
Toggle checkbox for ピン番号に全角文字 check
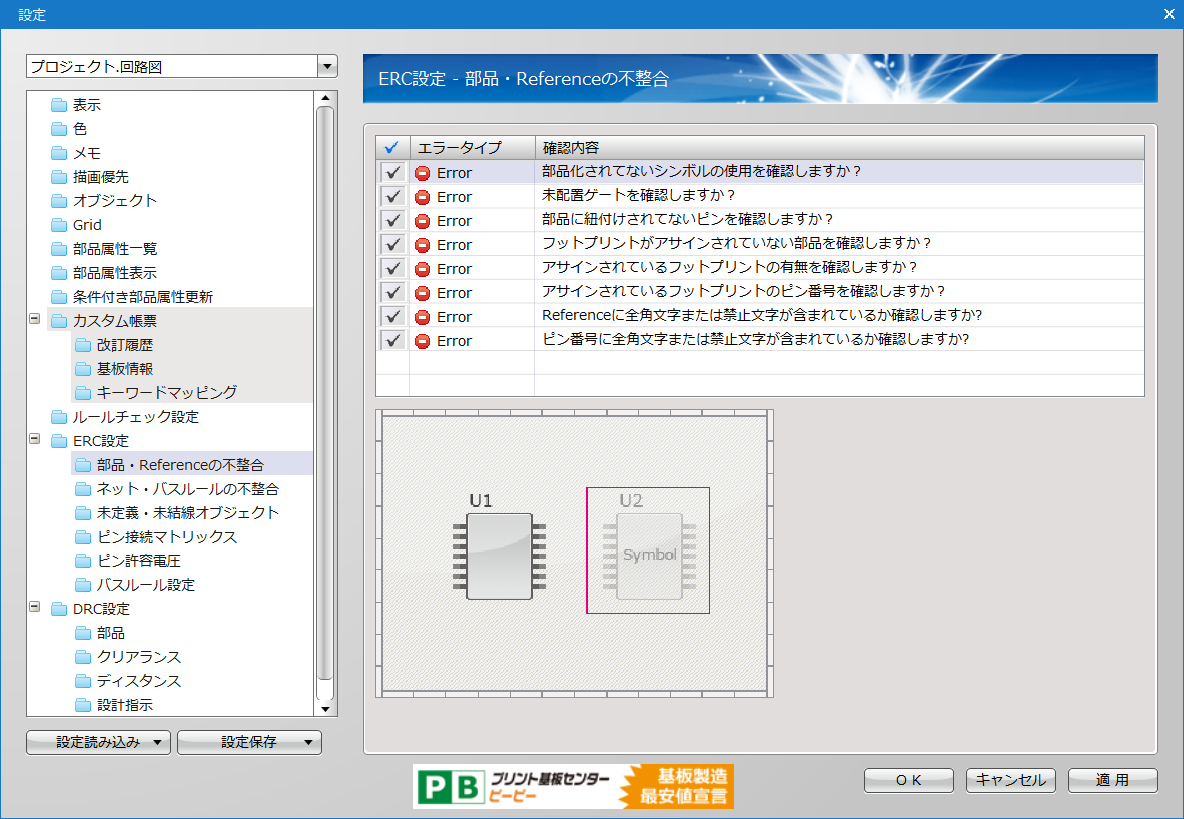[x=393, y=341]
